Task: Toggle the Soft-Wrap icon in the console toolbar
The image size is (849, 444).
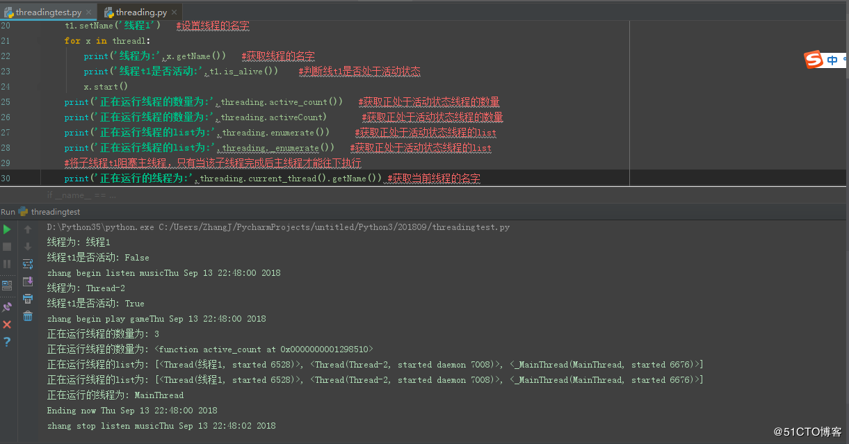Action: click(x=28, y=264)
